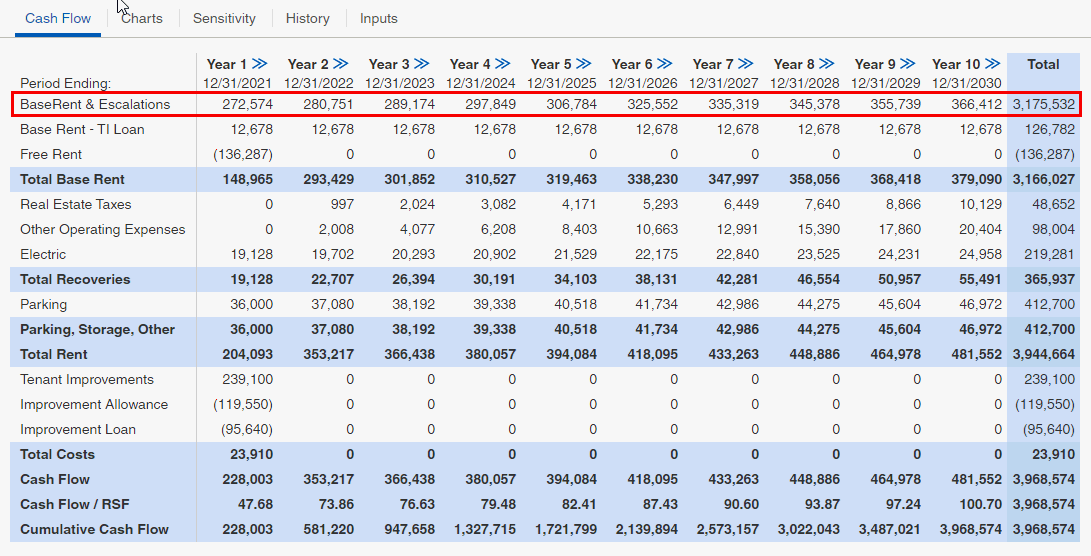1091x556 pixels.
Task: Click the Free Rent Year 1 value
Action: [x=244, y=154]
